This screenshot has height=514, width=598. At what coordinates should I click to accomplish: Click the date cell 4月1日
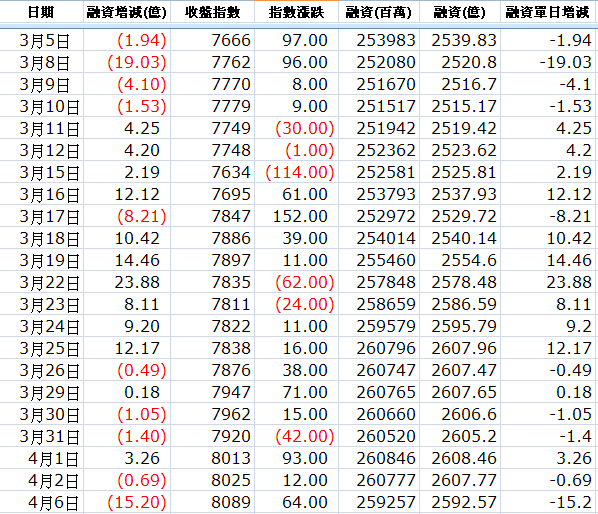[41, 458]
